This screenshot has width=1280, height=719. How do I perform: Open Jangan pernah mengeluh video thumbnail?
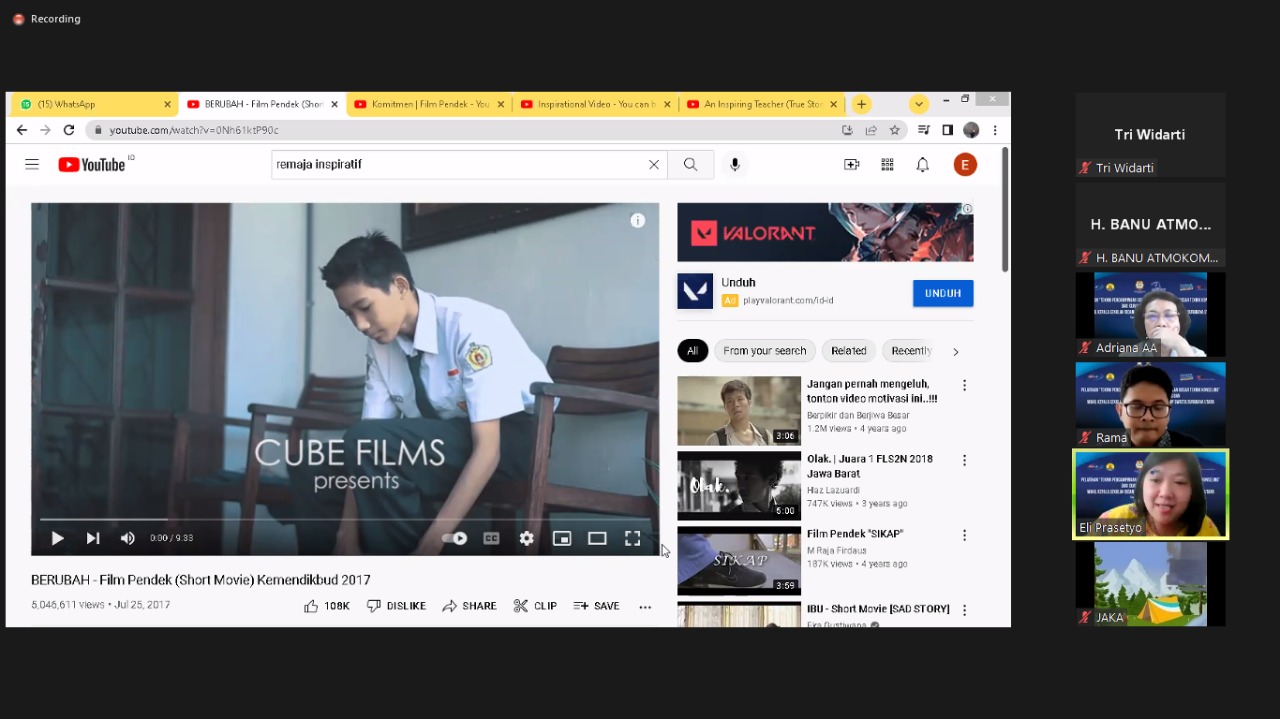[739, 411]
